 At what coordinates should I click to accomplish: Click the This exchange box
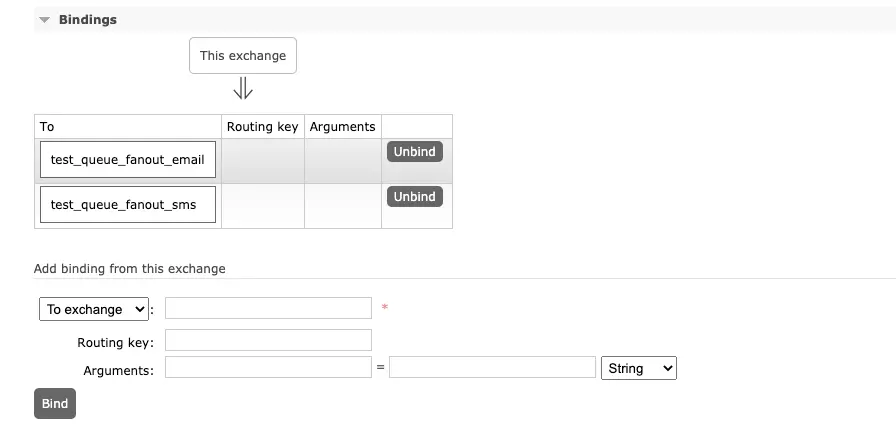(x=243, y=56)
